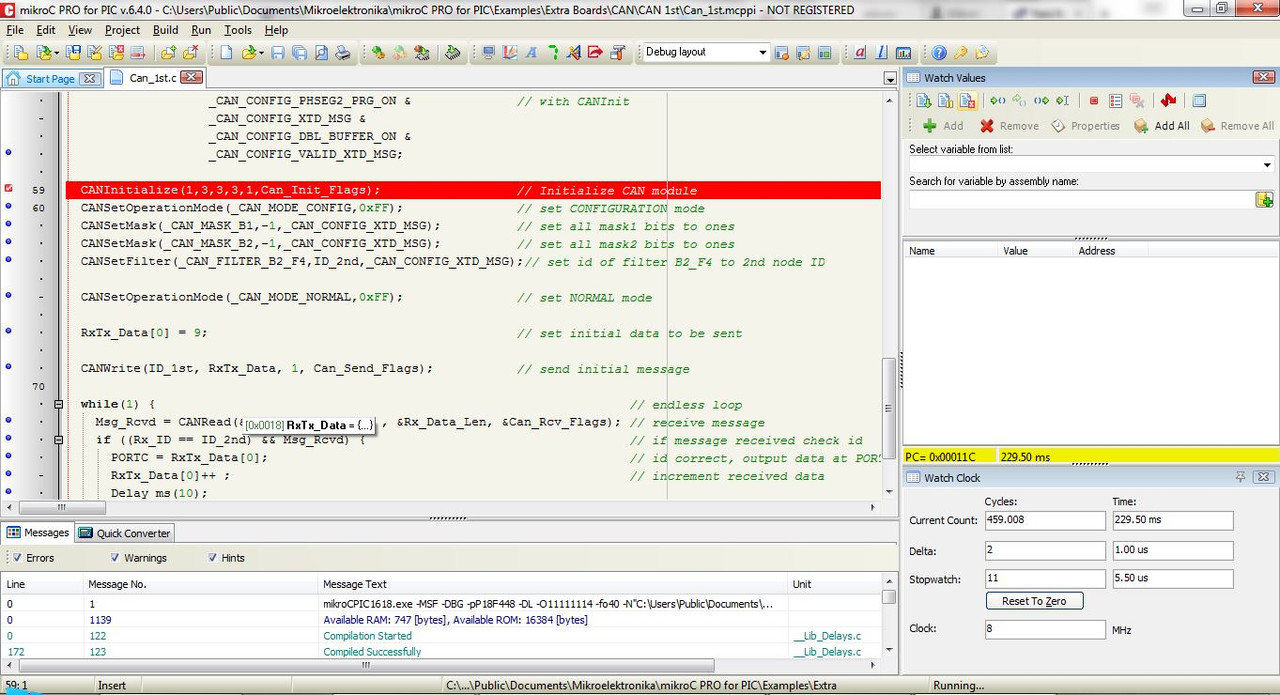Screen dimensions: 1280x695
Task: Open the Debug layout dropdown
Action: pos(762,52)
